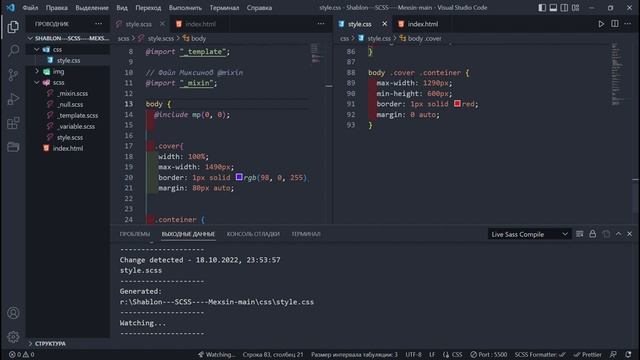The width and height of the screenshot is (640, 360).
Task: Toggle primary sidebar layout icon
Action: coord(542,8)
